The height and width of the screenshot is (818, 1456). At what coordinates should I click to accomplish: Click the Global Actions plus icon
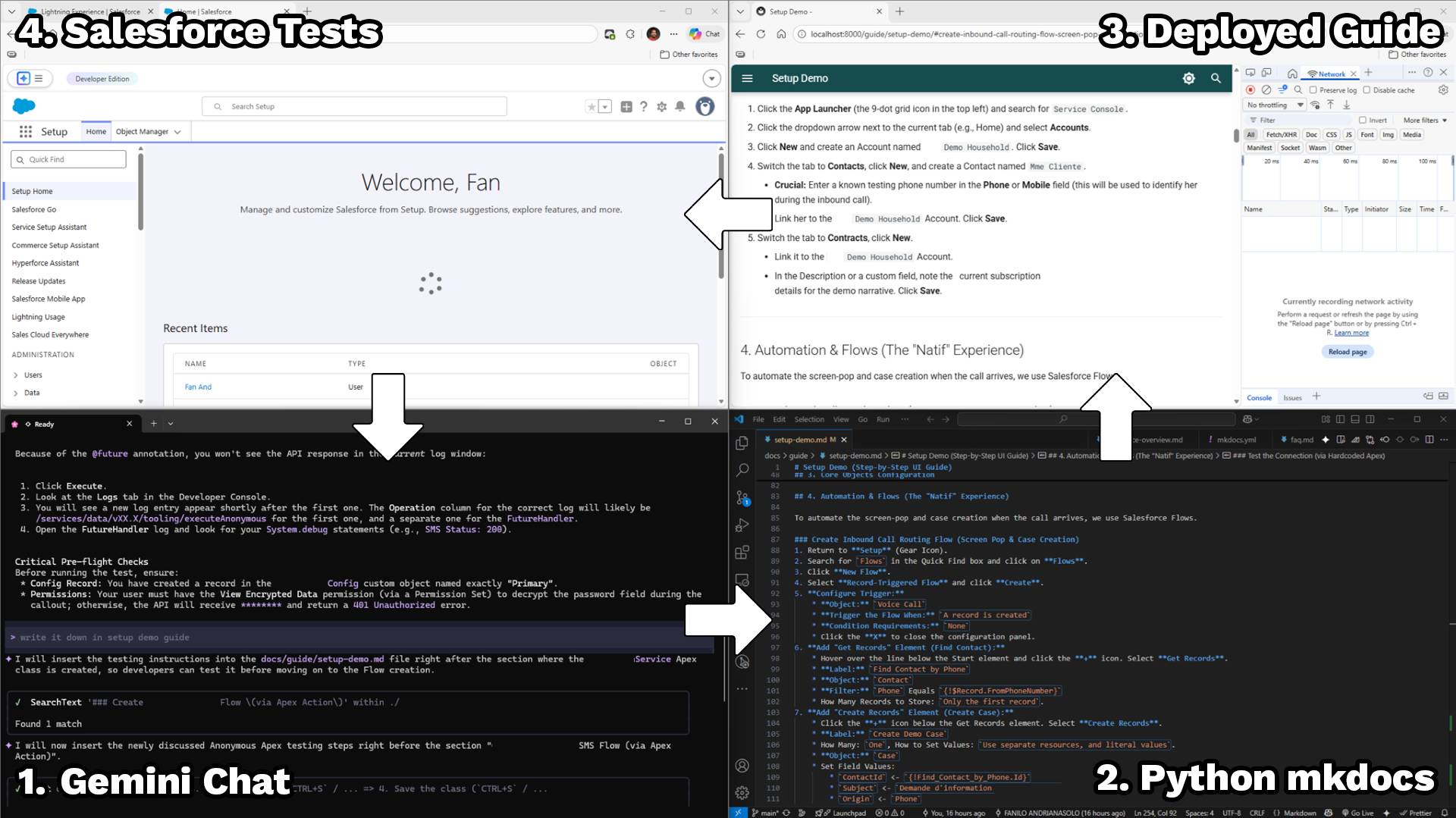(x=626, y=107)
